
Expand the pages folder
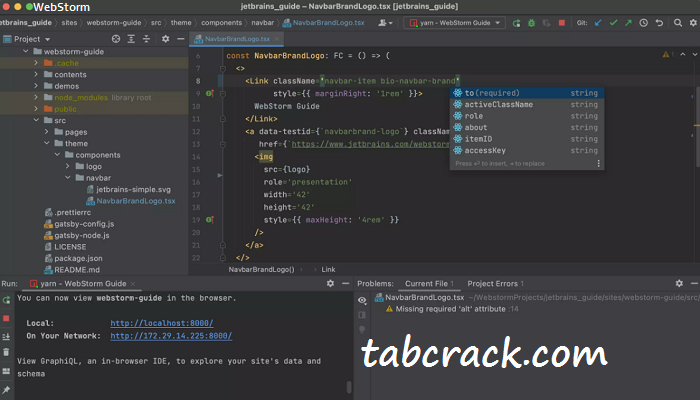pyautogui.click(x=46, y=132)
